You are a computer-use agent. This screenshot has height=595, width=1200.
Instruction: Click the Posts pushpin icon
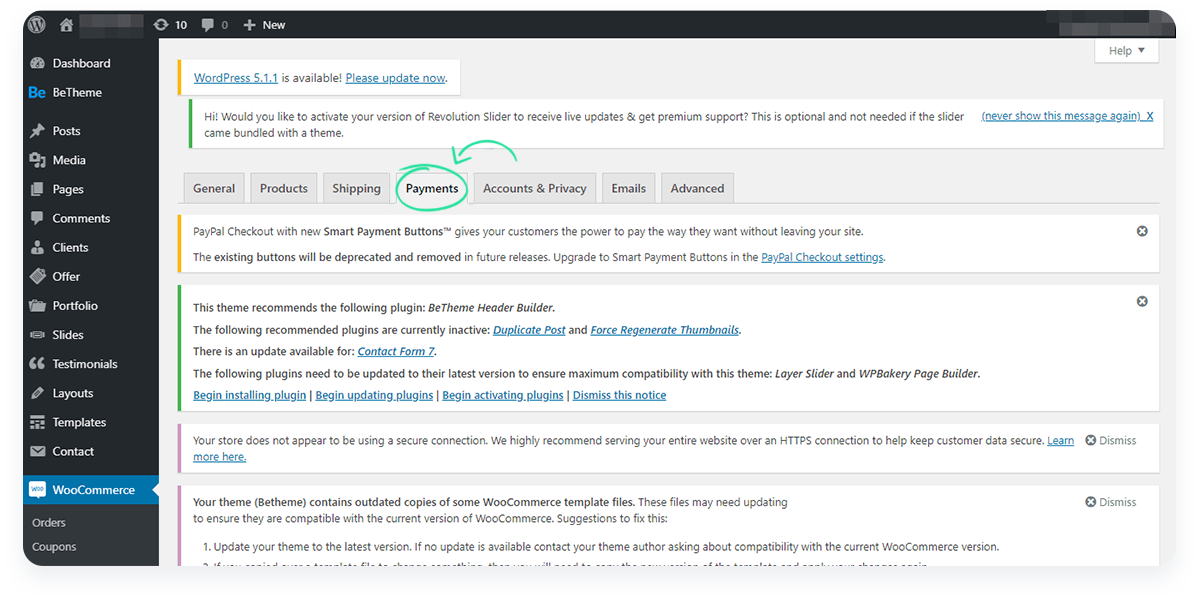pyautogui.click(x=37, y=131)
